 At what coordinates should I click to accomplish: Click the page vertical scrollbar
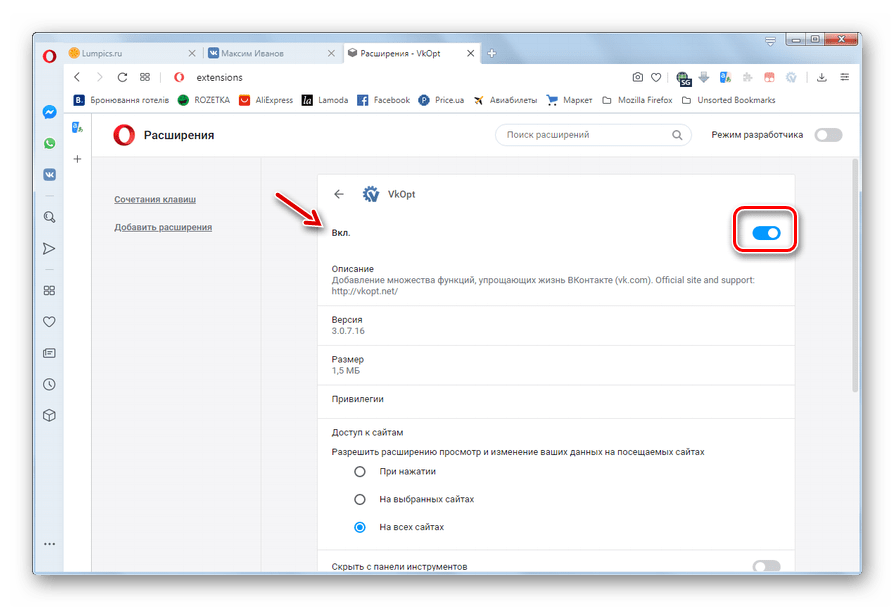[855, 275]
